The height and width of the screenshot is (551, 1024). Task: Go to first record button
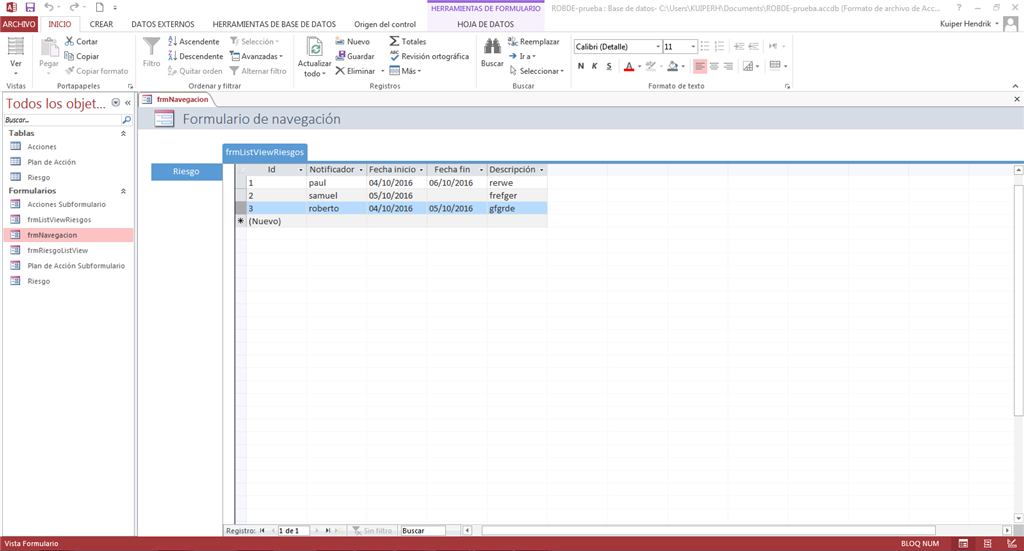click(263, 531)
